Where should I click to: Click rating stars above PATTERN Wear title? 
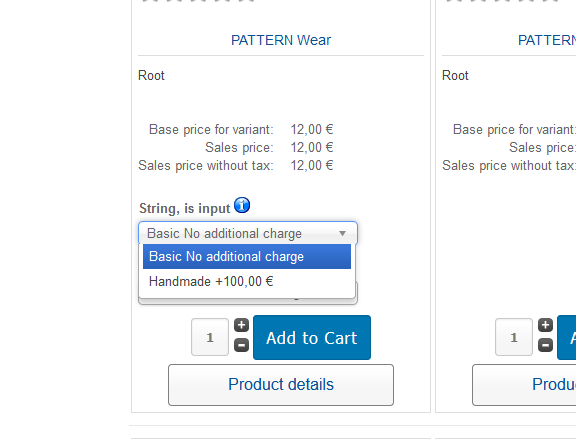pyautogui.click(x=198, y=1)
